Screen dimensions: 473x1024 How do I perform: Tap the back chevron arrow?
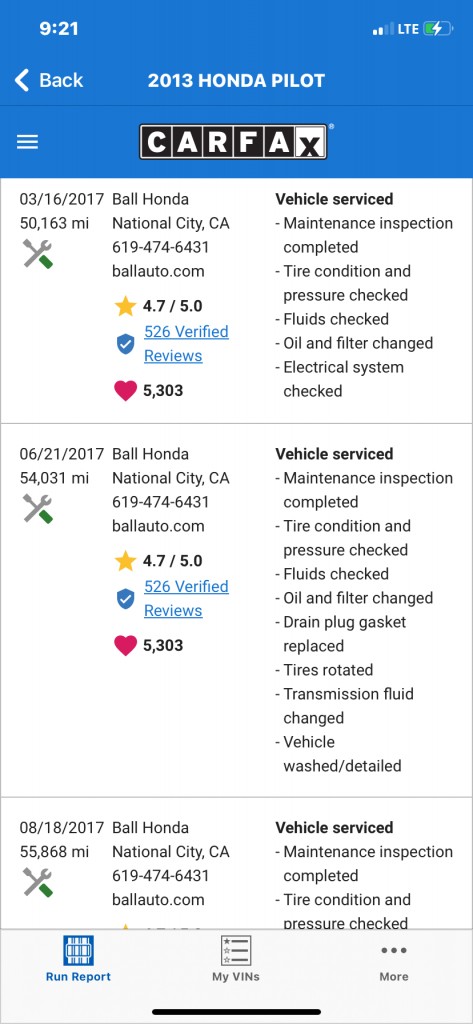[x=22, y=80]
